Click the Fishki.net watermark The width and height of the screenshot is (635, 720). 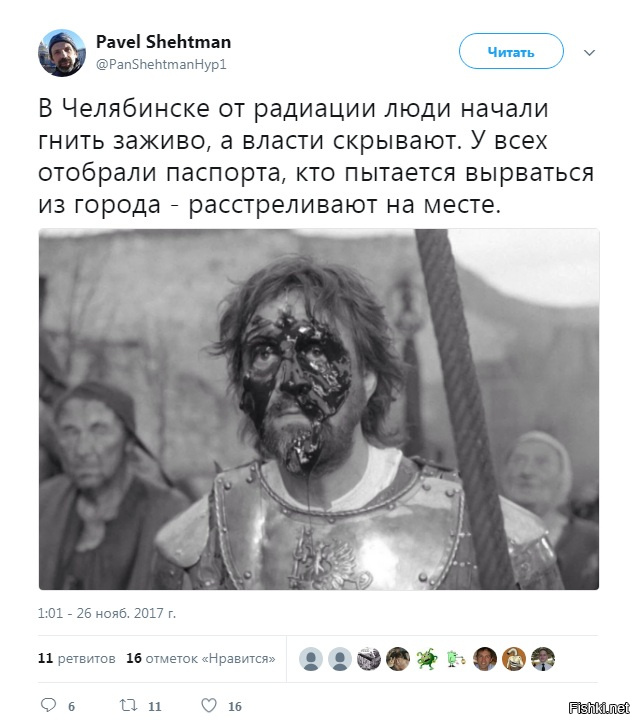tap(599, 708)
